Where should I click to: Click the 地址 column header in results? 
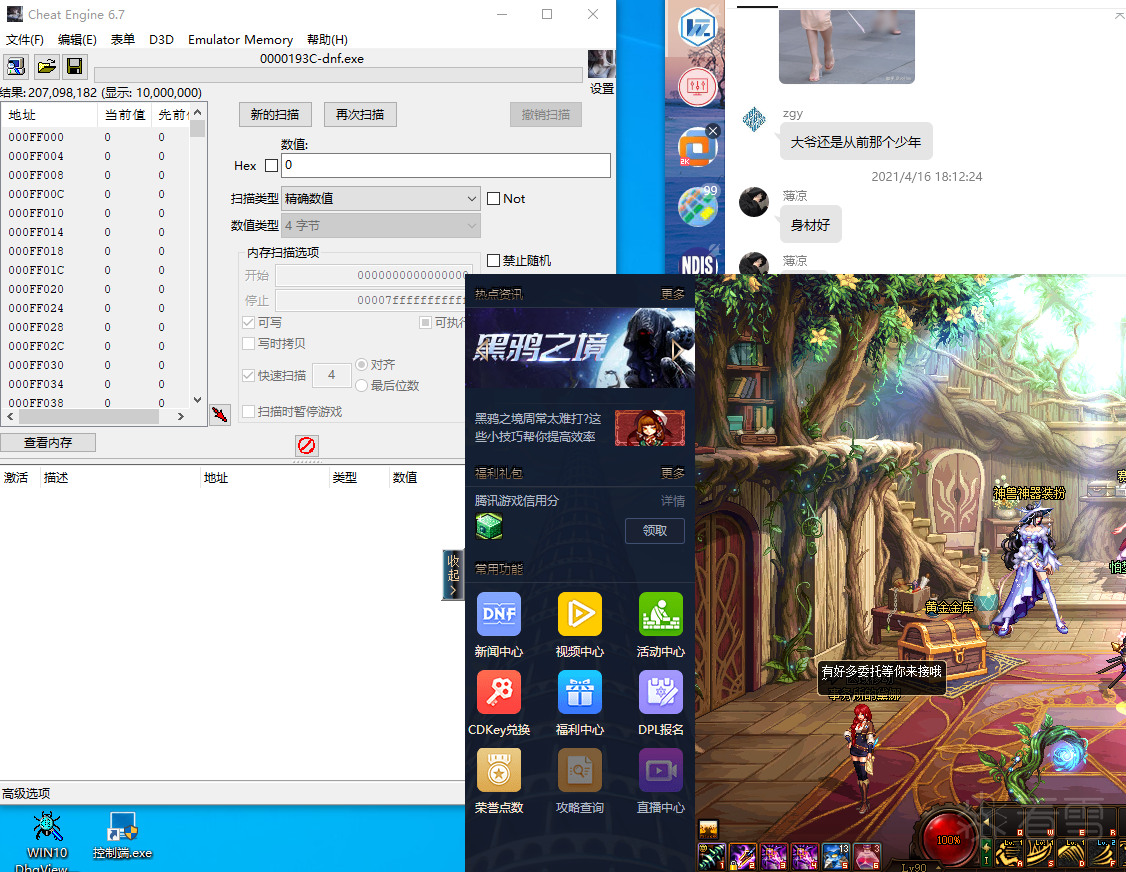pyautogui.click(x=50, y=115)
